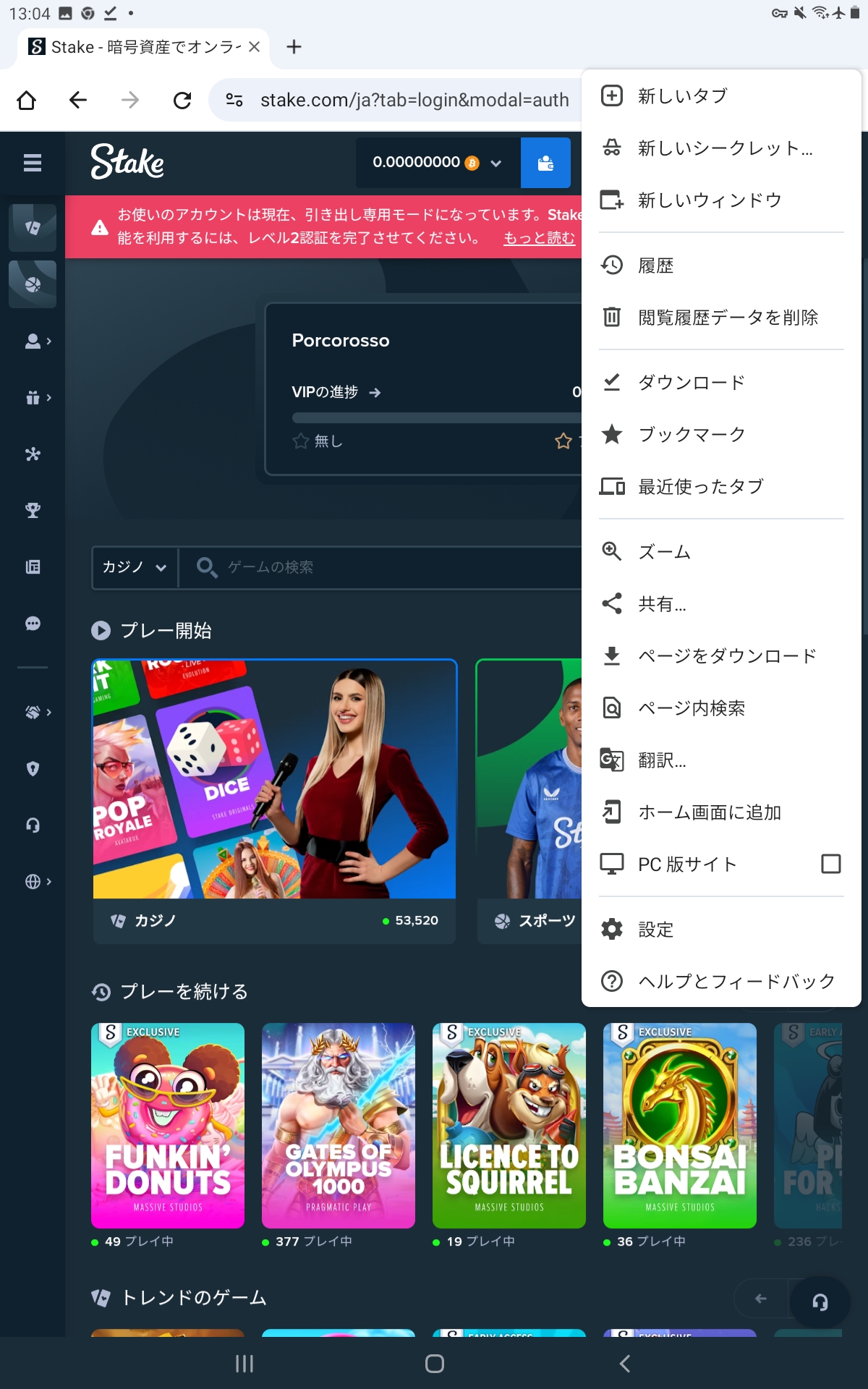Open the blog news icon in sidebar
The width and height of the screenshot is (868, 1389).
click(x=33, y=567)
